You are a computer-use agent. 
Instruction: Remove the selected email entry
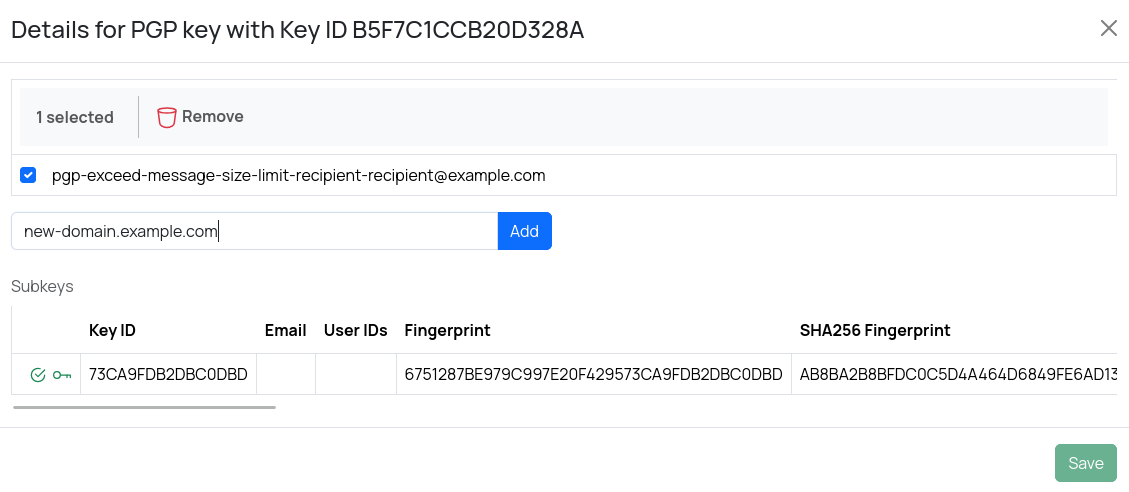(x=201, y=117)
